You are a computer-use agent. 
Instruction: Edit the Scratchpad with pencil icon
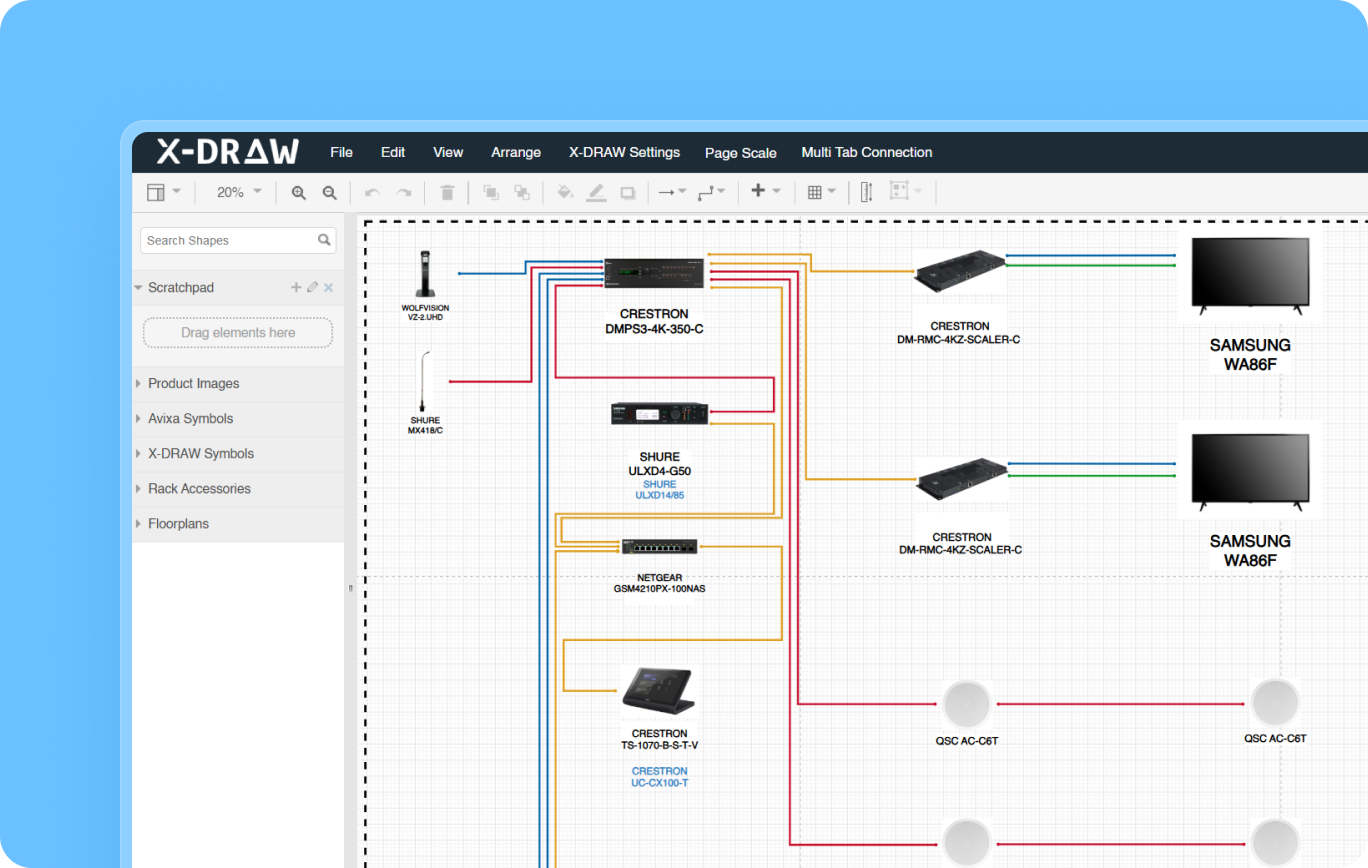312,287
